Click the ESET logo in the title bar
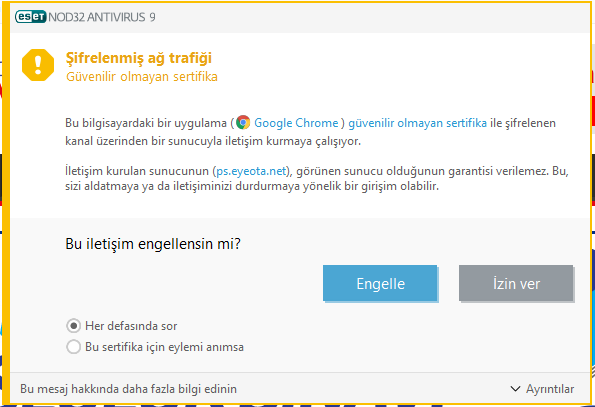The width and height of the screenshot is (595, 407). [31, 17]
